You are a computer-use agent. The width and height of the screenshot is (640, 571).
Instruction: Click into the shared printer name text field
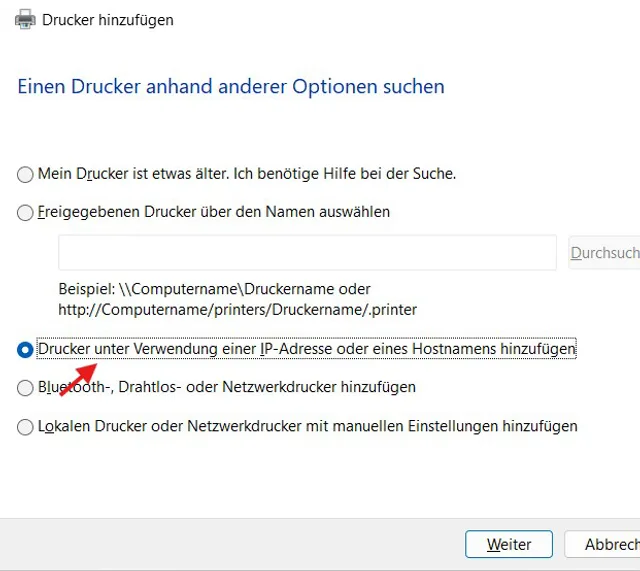click(307, 253)
